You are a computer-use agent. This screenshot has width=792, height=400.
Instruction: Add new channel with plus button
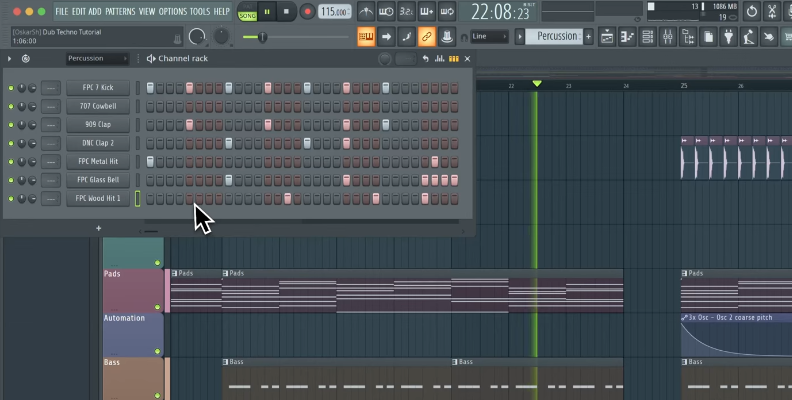(98, 229)
